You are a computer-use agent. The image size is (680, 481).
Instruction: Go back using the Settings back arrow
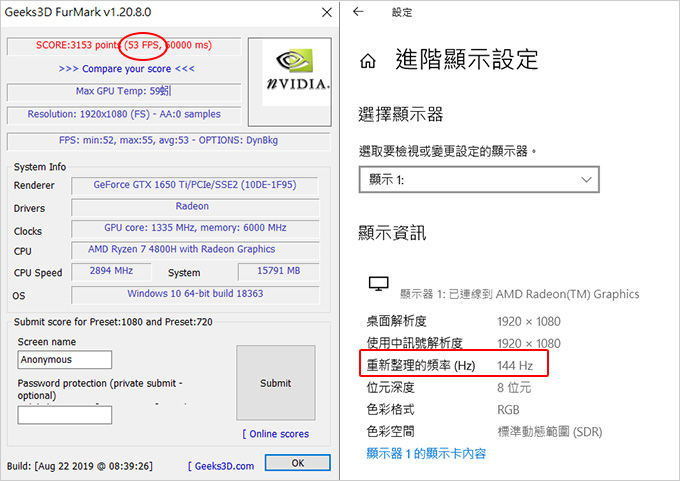point(358,12)
